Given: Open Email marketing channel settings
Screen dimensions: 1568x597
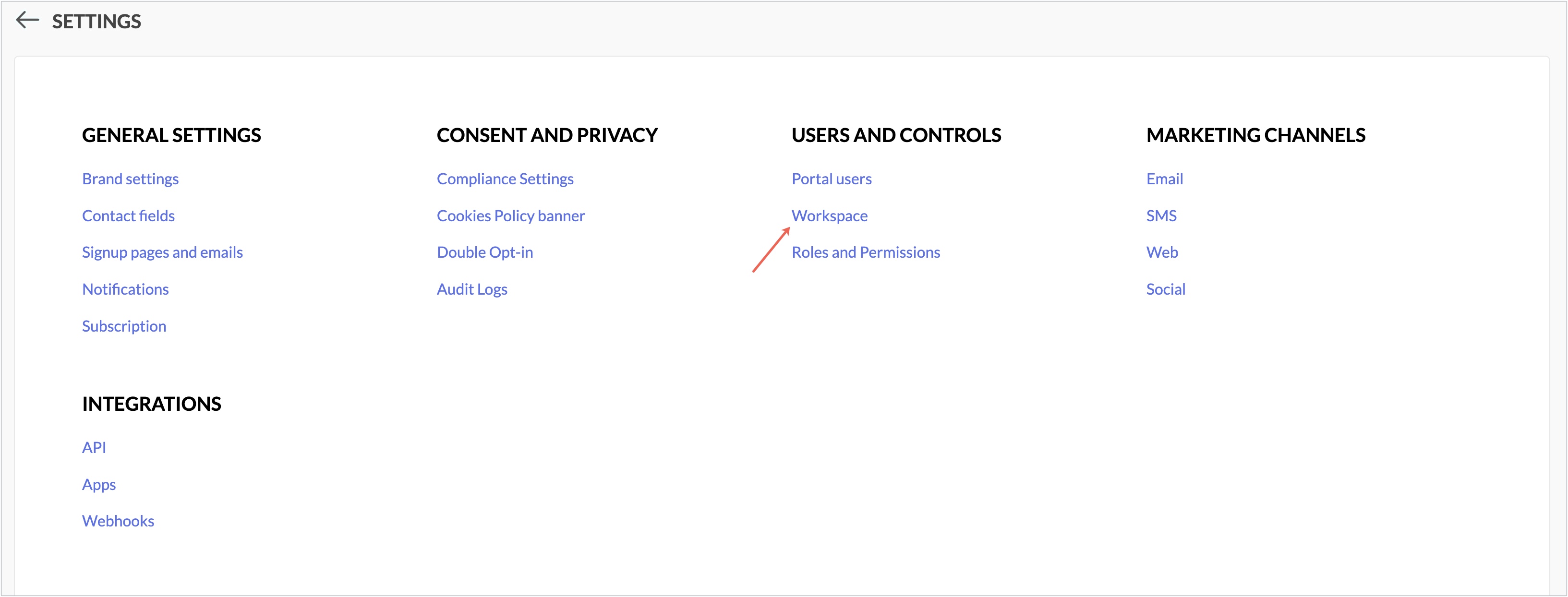Looking at the screenshot, I should [1165, 179].
